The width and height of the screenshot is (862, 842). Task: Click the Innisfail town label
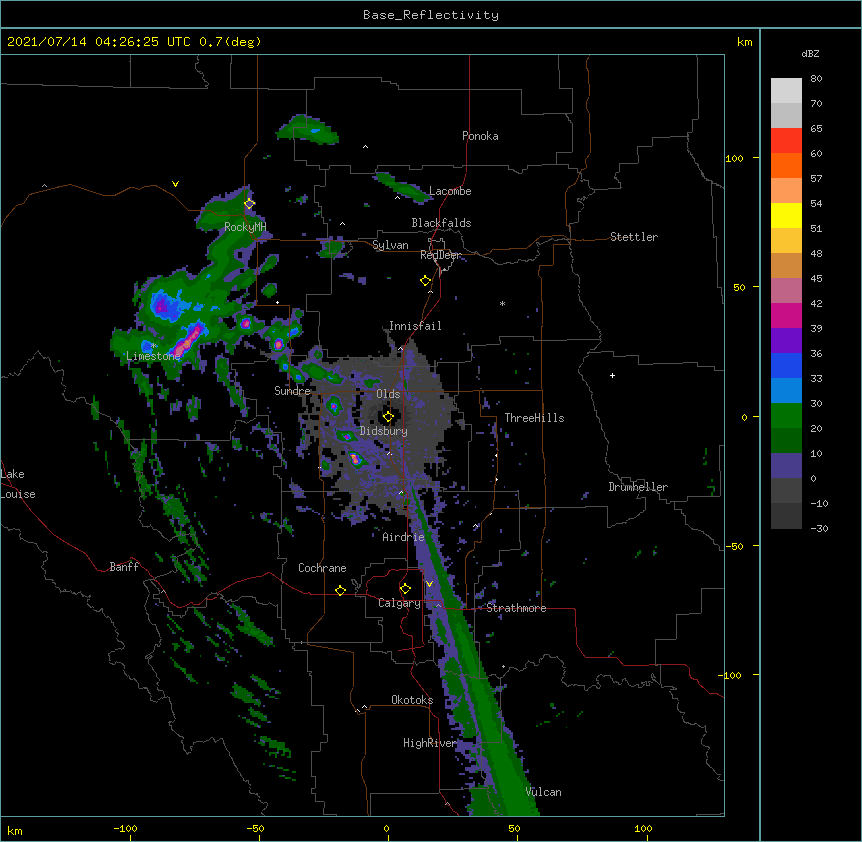[415, 326]
